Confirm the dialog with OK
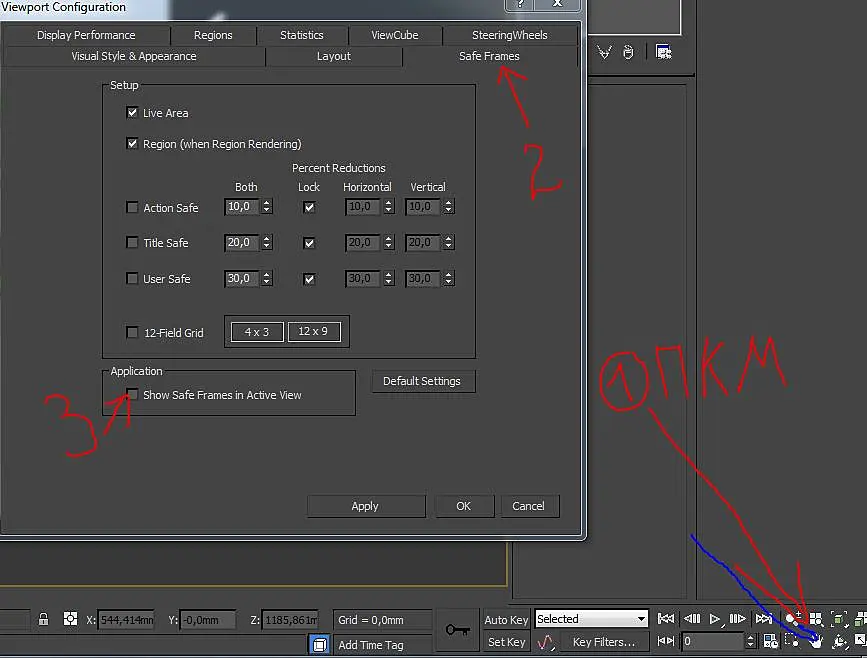Viewport: 867px width, 658px height. coord(464,506)
